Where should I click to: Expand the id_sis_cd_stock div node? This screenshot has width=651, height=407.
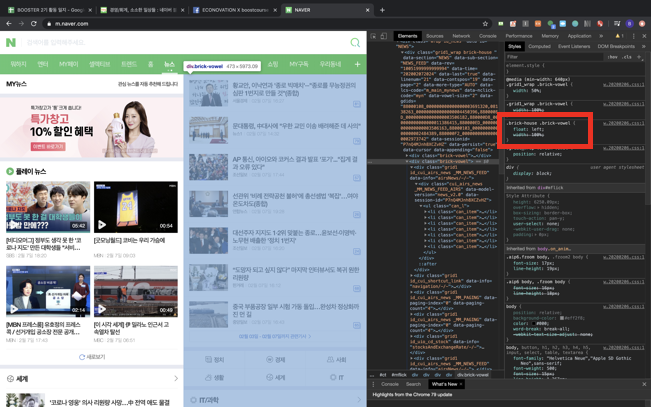pyautogui.click(x=412, y=336)
